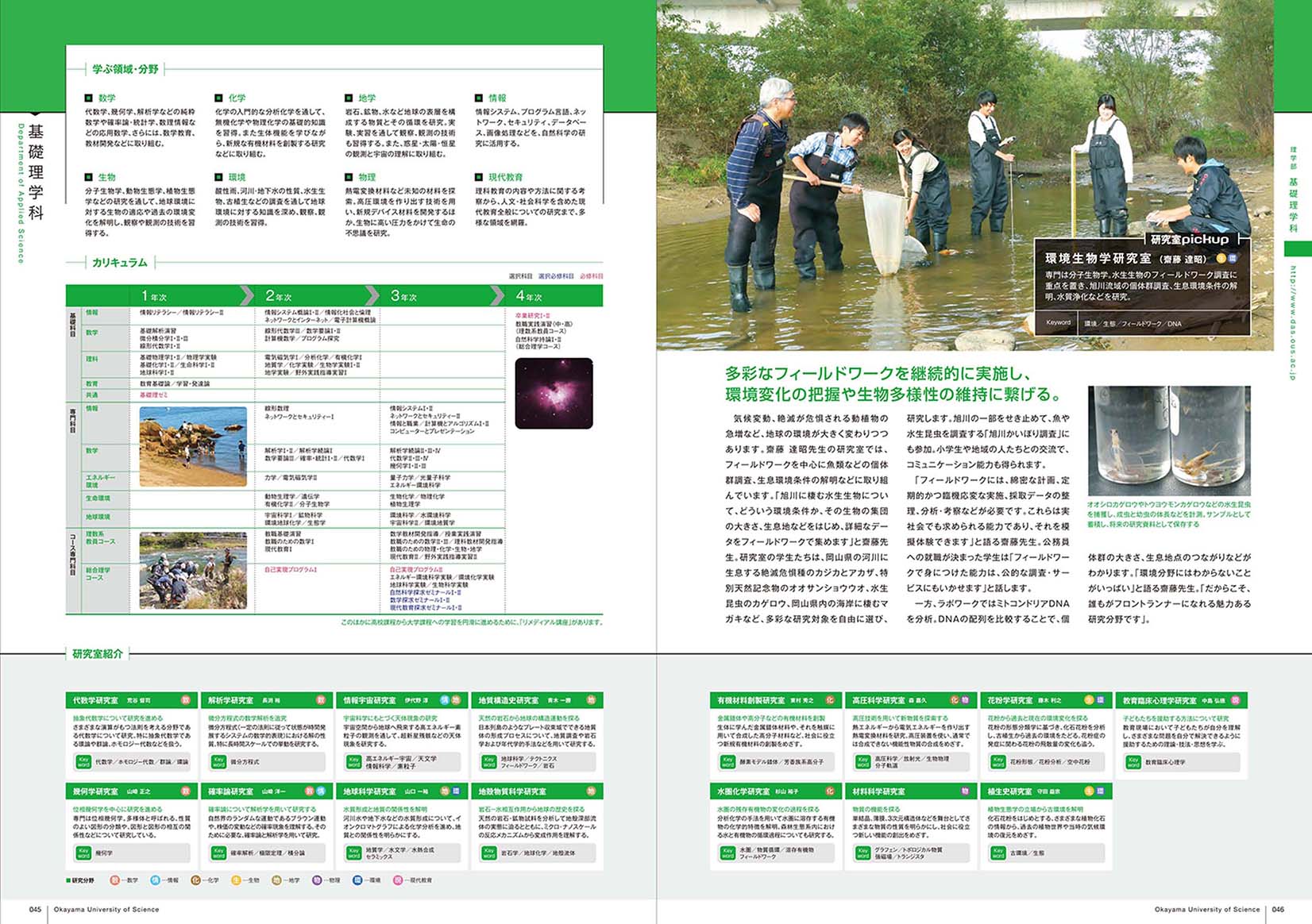Screen dimensions: 1312x924
Task: Click the 物理 legend icon in 研究分野
Action: [317, 880]
